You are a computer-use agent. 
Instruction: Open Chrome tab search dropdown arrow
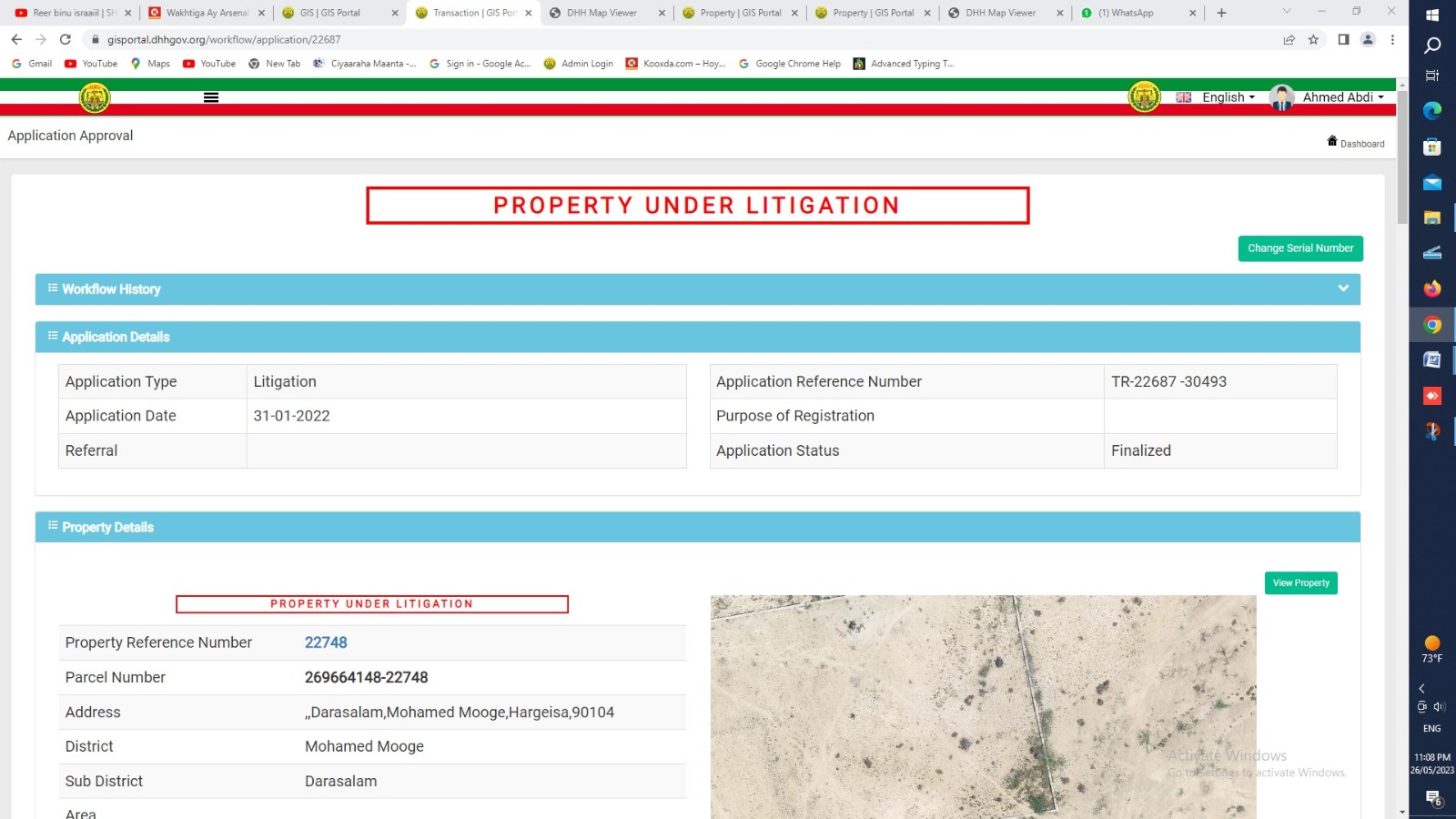tap(1287, 12)
